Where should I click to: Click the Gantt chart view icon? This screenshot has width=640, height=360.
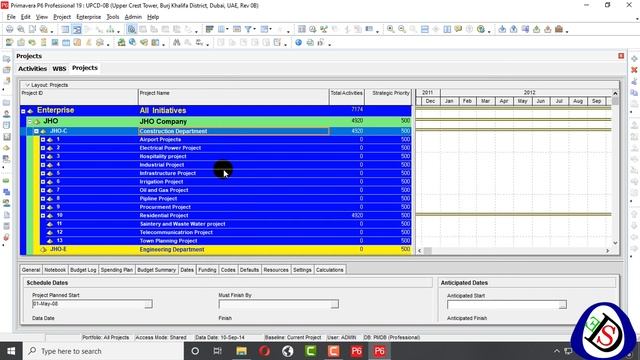pos(77,29)
